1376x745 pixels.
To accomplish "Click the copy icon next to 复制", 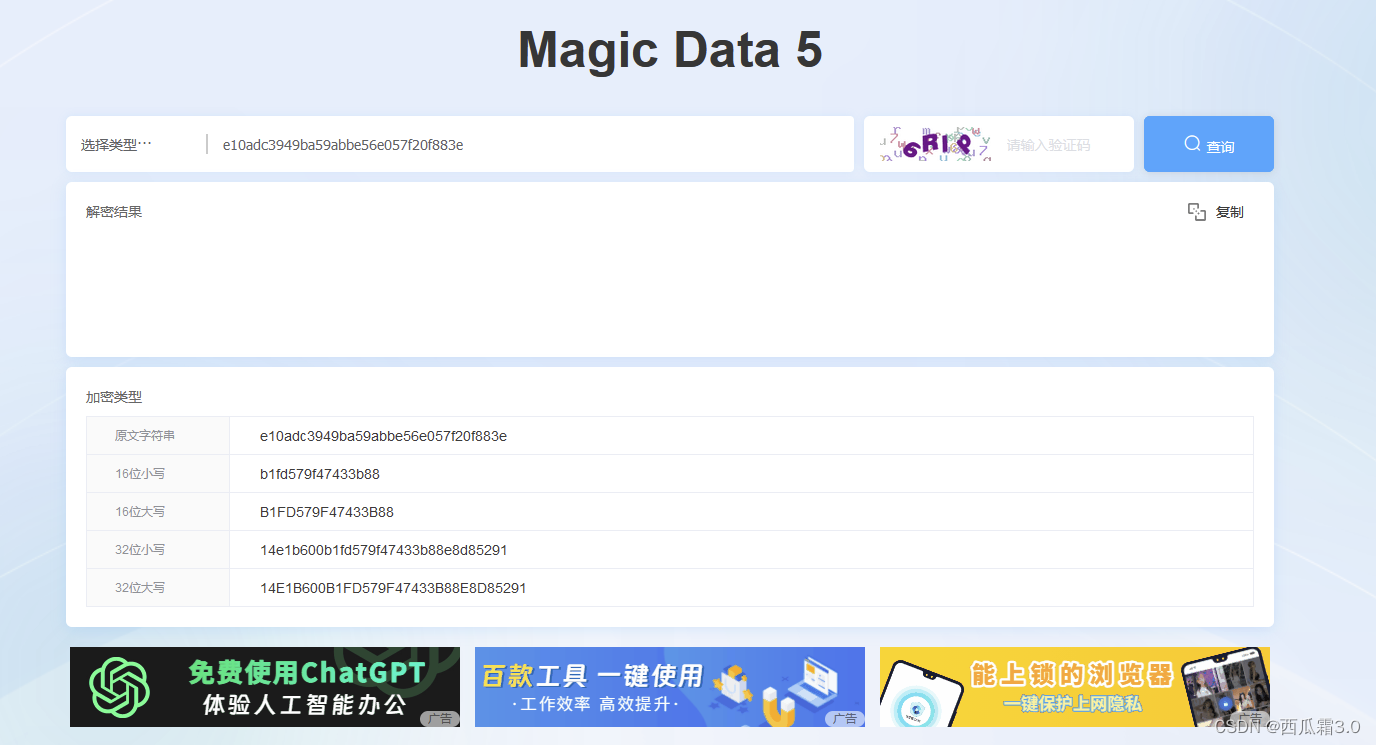I will [1196, 211].
